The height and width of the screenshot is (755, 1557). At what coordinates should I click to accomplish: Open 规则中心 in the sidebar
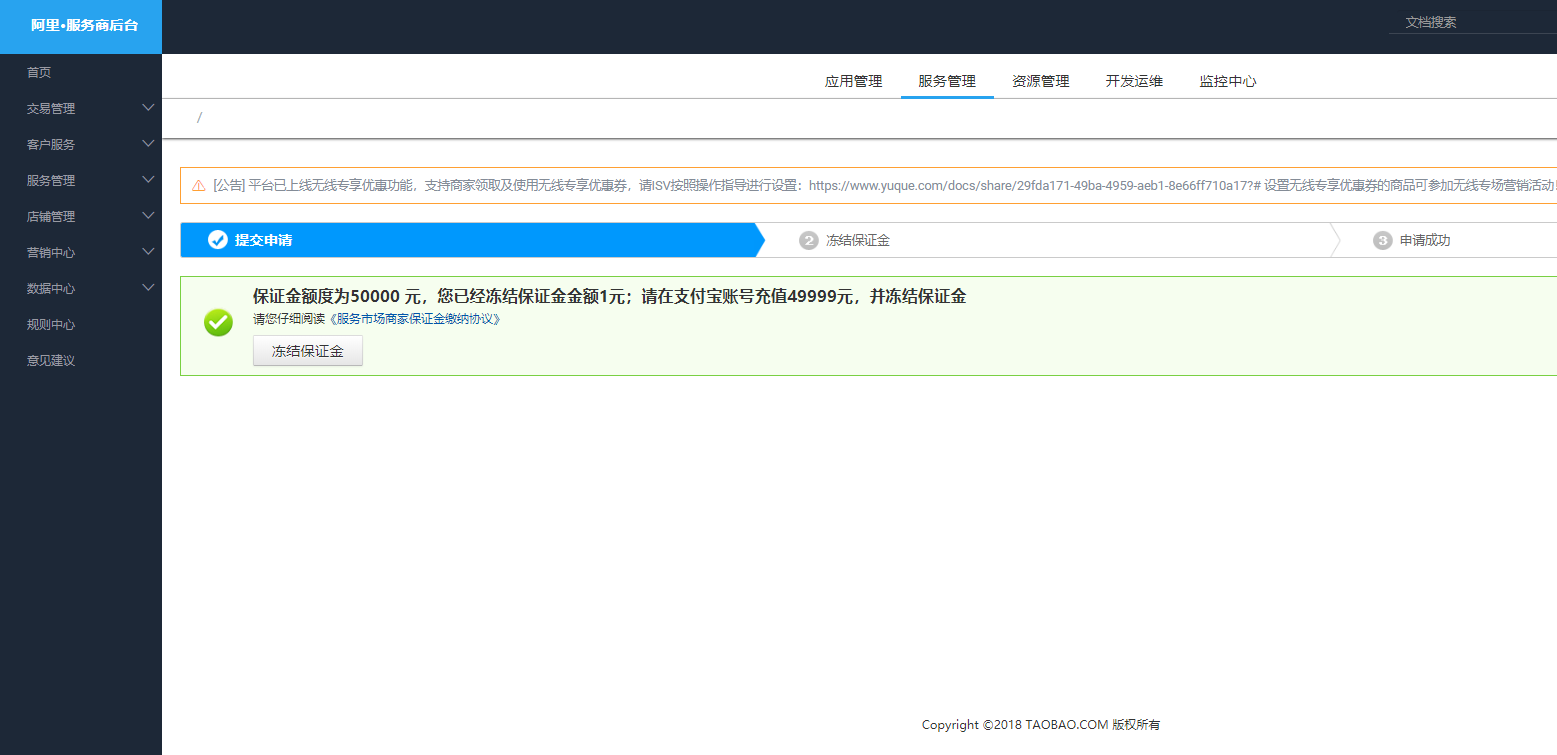coord(51,324)
